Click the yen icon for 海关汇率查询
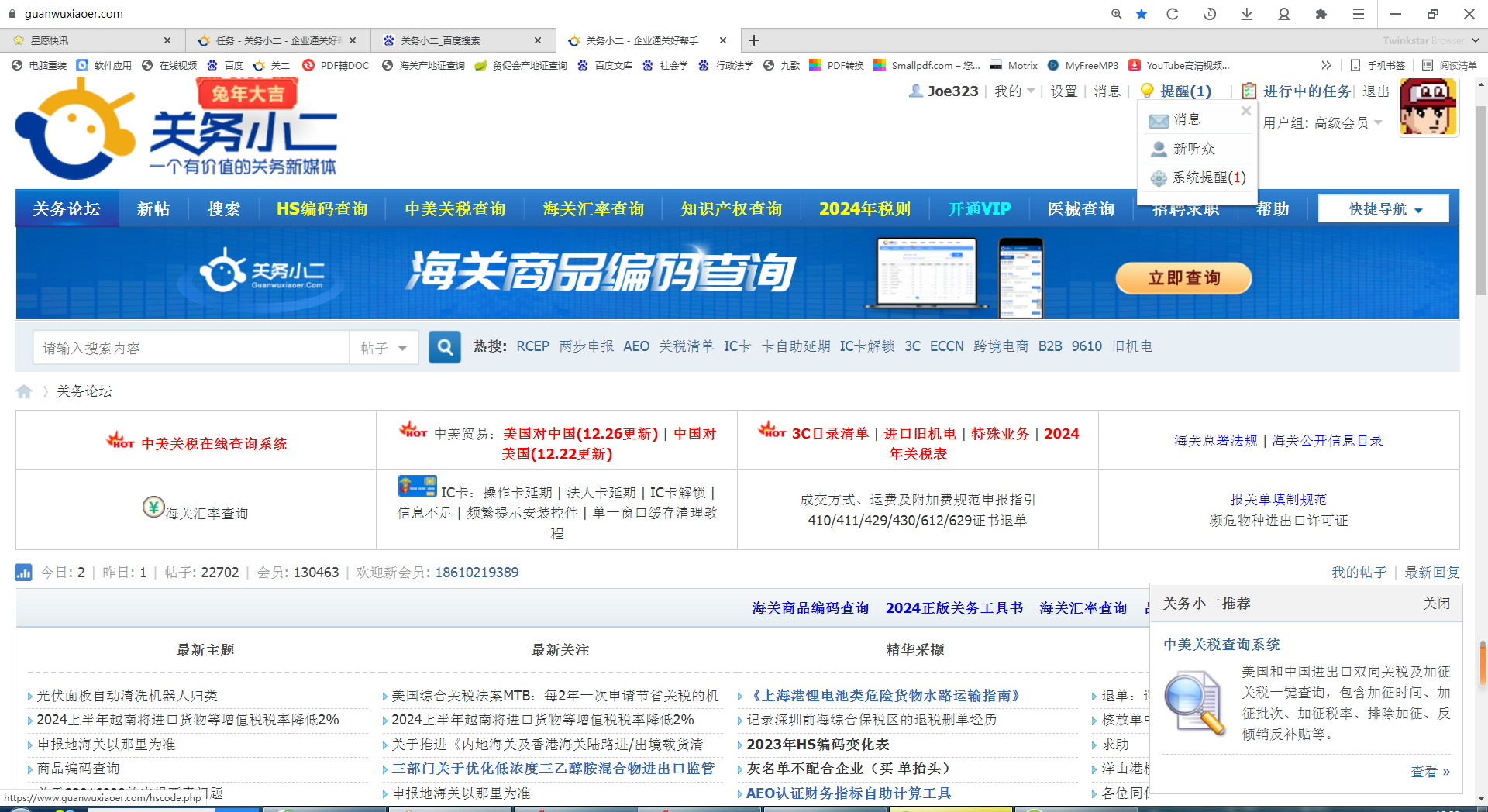This screenshot has height=812, width=1488. [153, 507]
